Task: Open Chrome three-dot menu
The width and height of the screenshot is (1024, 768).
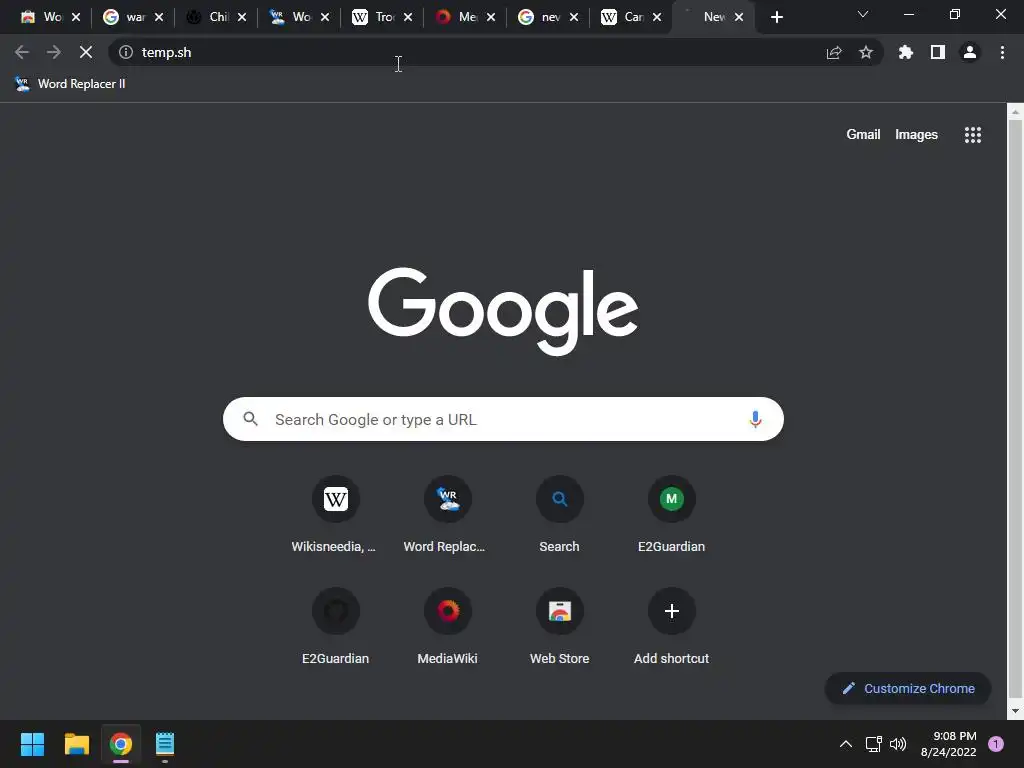Action: click(x=1002, y=52)
